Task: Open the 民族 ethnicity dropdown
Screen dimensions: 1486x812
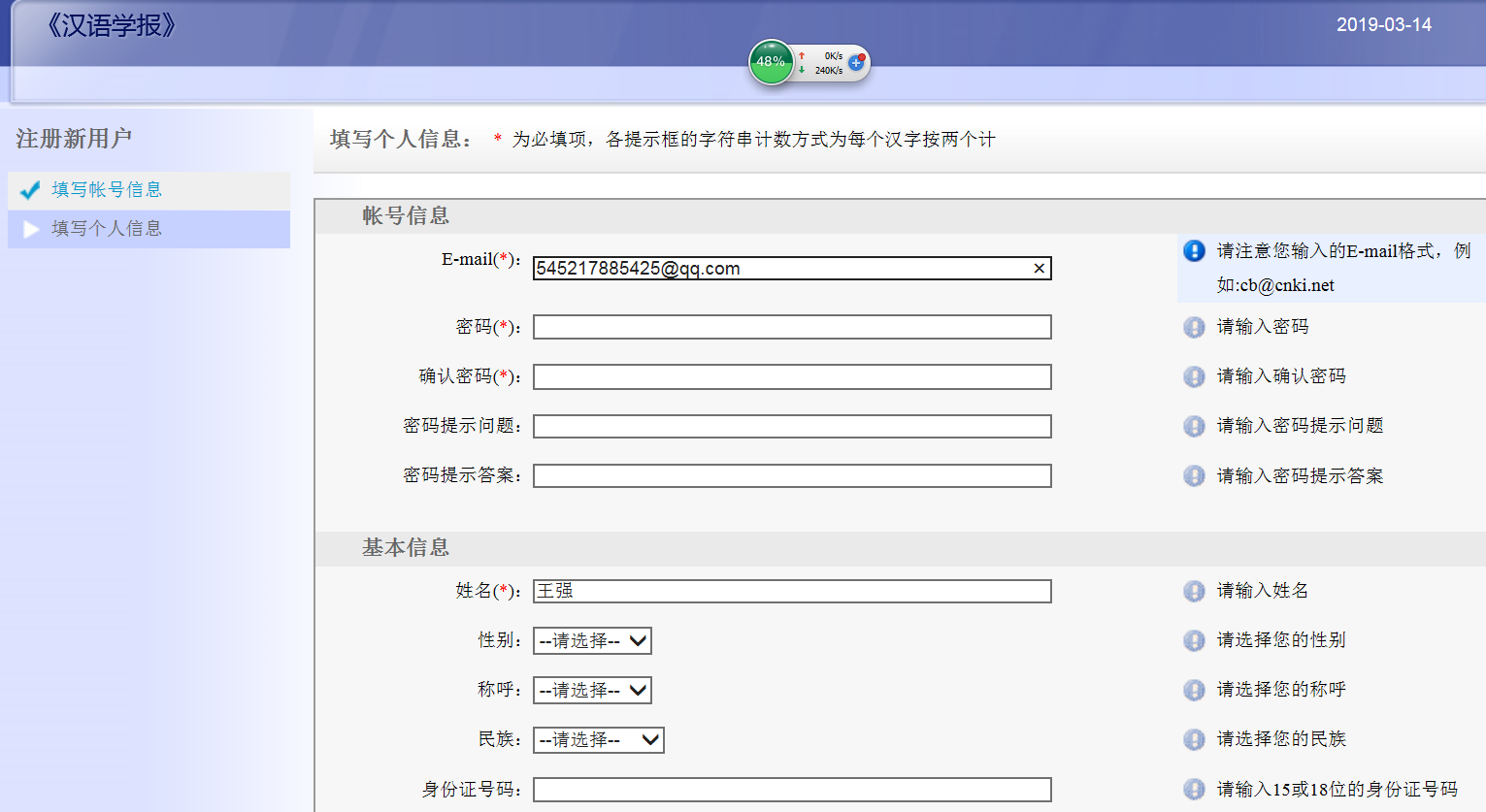Action: pos(598,740)
